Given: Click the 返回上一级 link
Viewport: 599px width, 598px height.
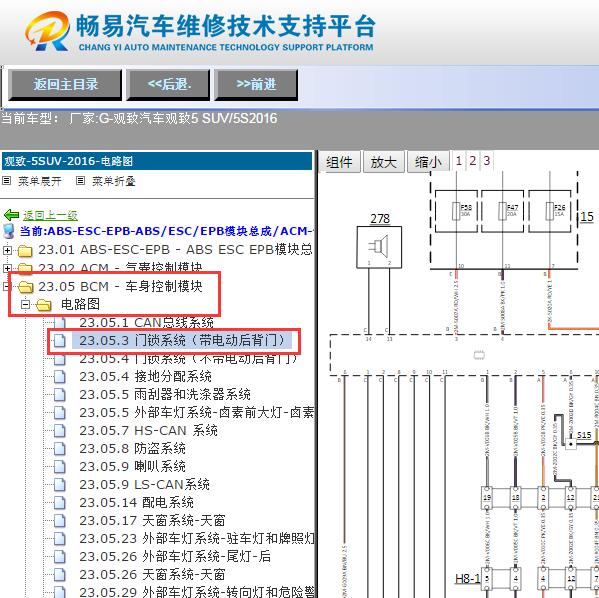Looking at the screenshot, I should tap(50, 216).
